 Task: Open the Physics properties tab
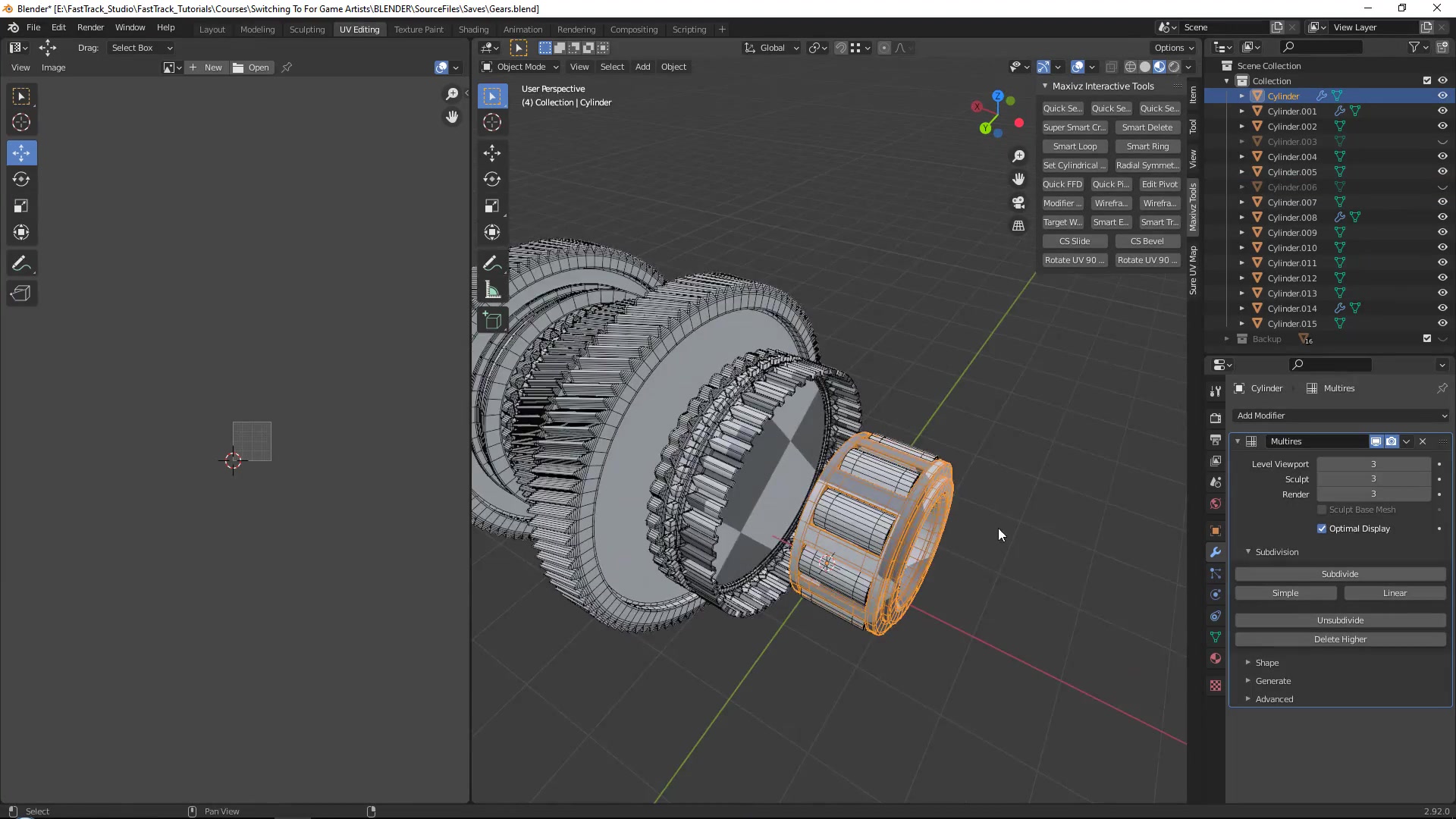[1216, 595]
